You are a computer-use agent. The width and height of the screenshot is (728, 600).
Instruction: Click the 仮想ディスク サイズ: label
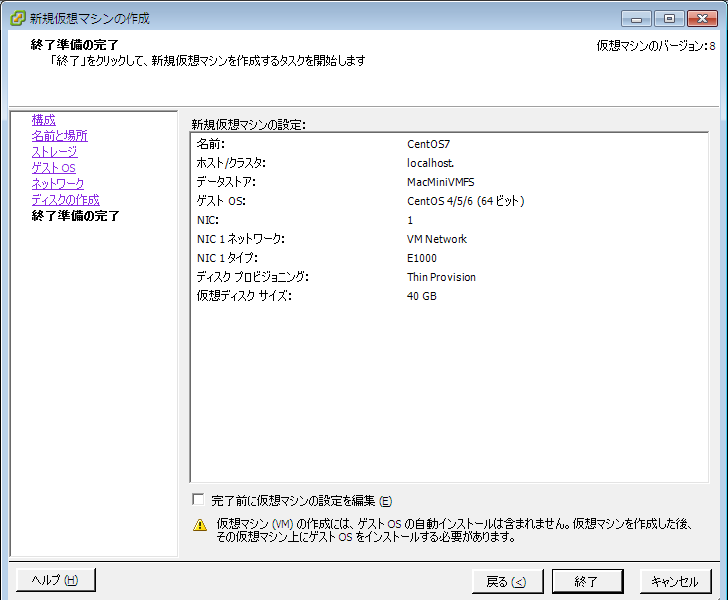(x=244, y=296)
